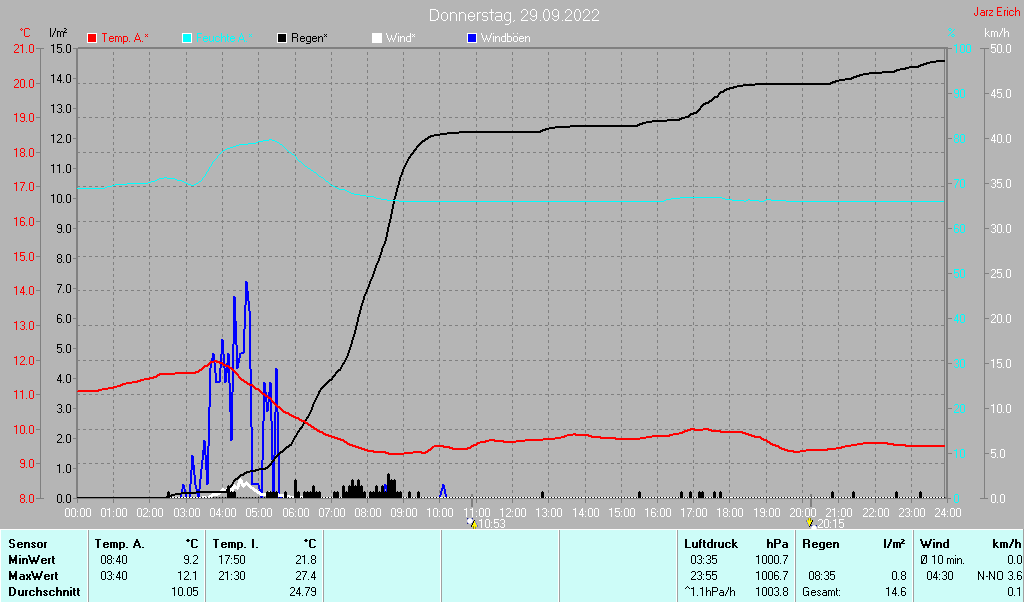Click the black Regen legend swatch
Image resolution: width=1024 pixels, height=602 pixels.
[x=282, y=39]
